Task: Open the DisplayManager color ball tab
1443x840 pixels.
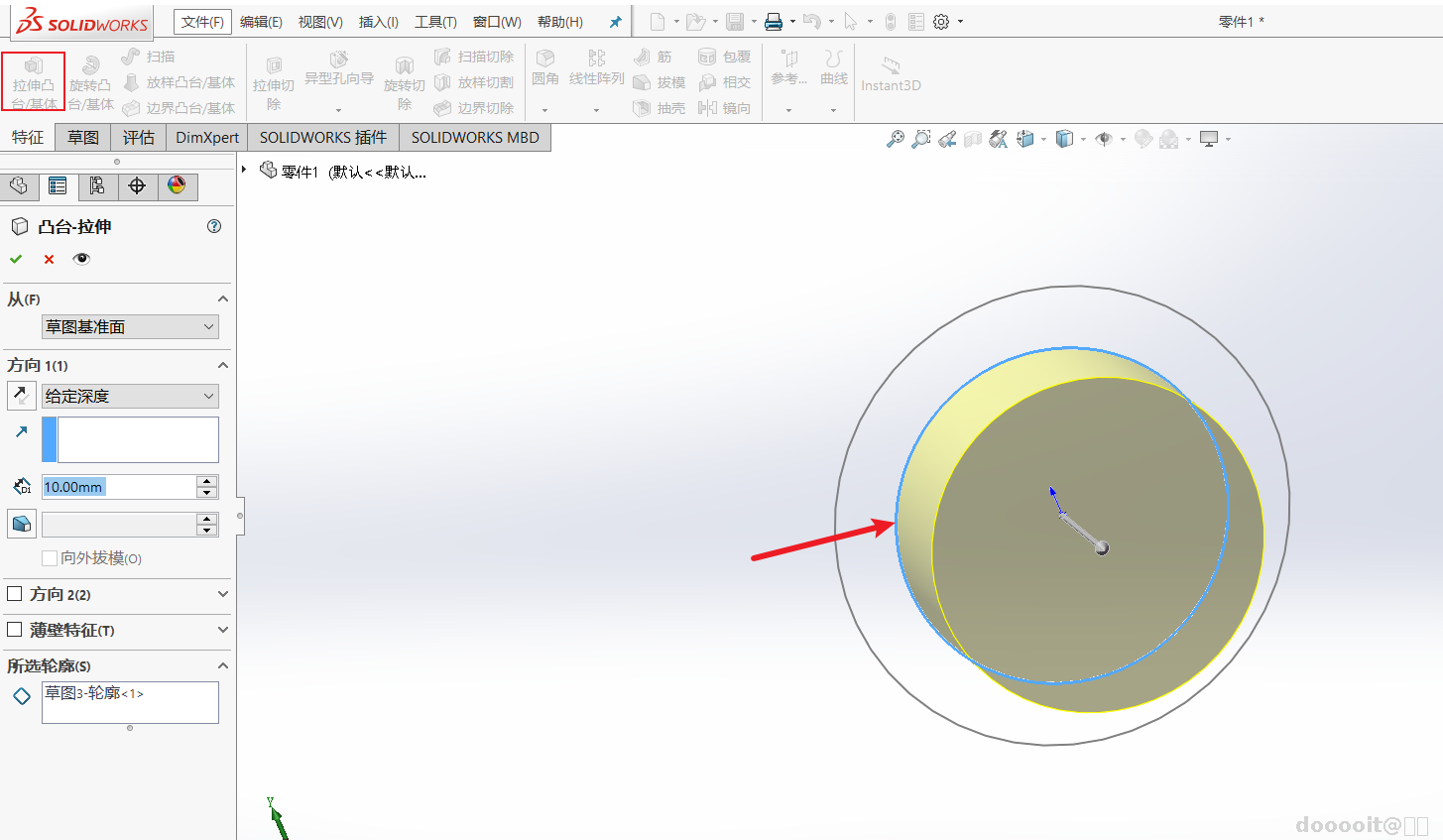Action: coord(177,186)
